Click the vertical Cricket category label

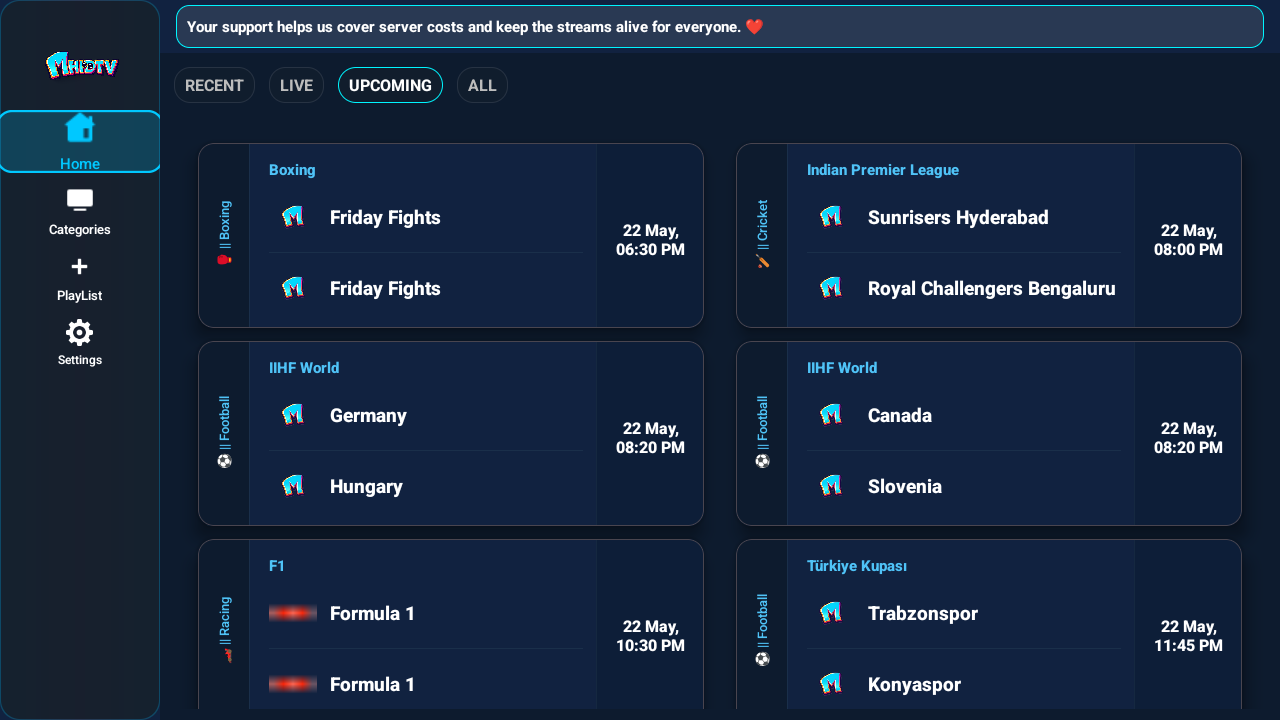(763, 225)
